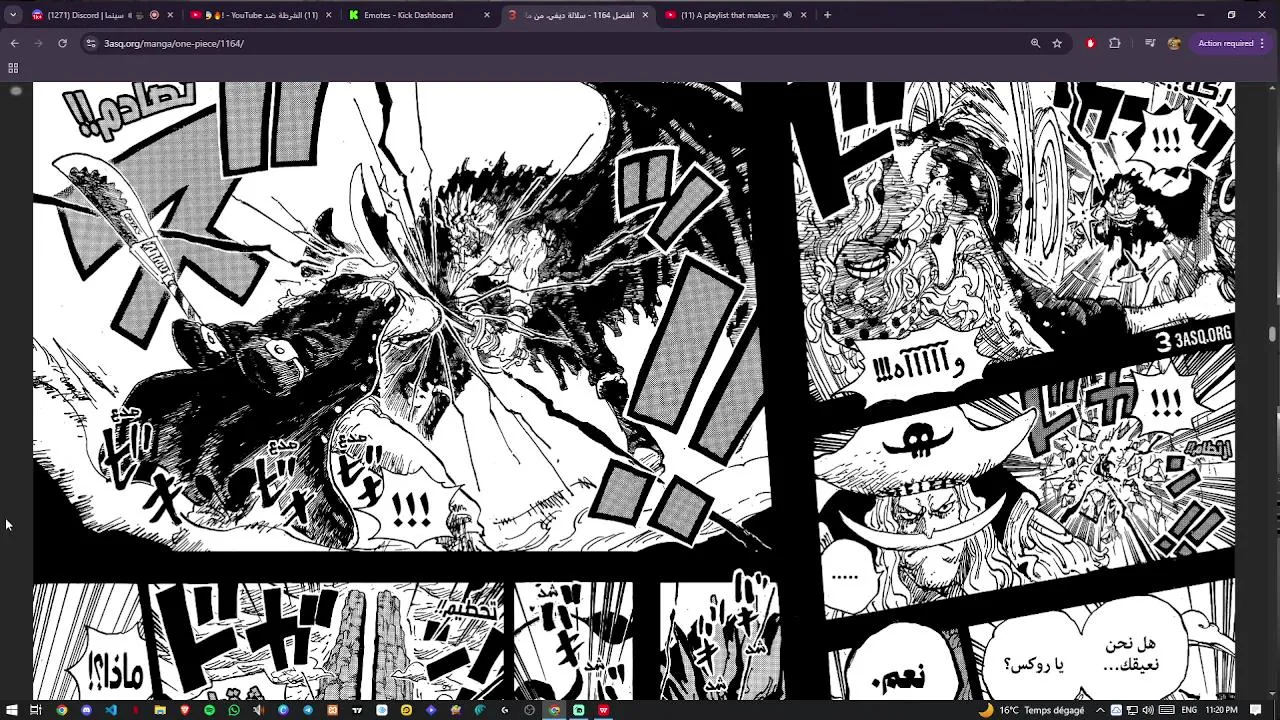Close the Discord tab
1280x720 pixels.
point(170,15)
